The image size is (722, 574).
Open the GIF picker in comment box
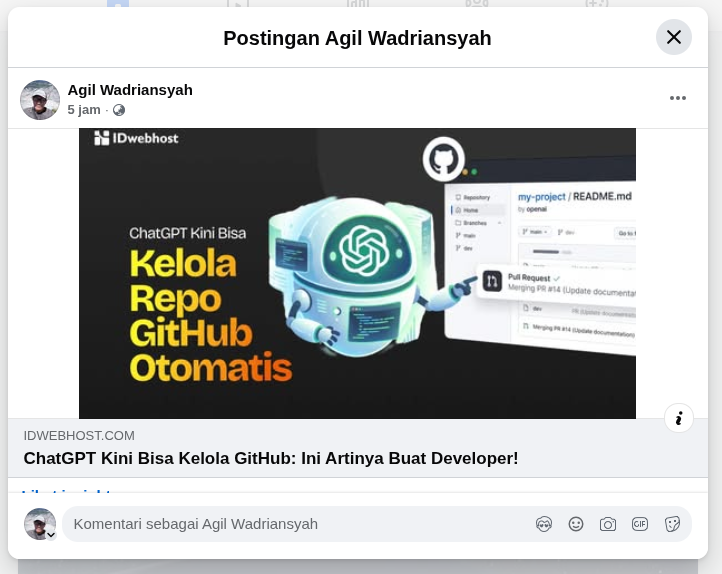pos(640,524)
